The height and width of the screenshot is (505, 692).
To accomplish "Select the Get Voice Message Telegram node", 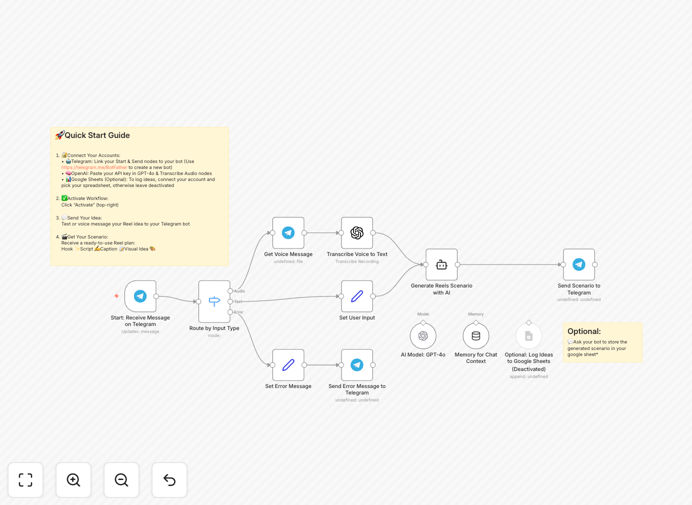I will (x=288, y=233).
